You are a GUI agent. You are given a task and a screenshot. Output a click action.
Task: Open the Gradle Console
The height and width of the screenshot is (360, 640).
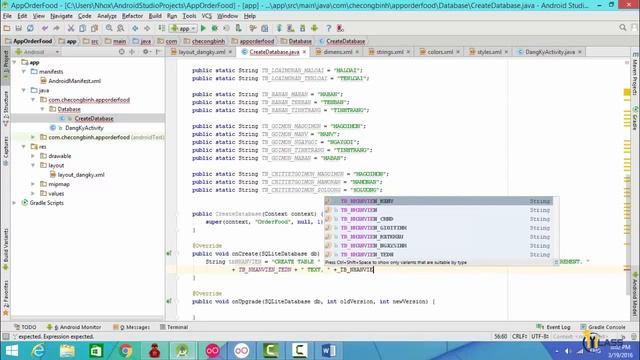tap(603, 327)
